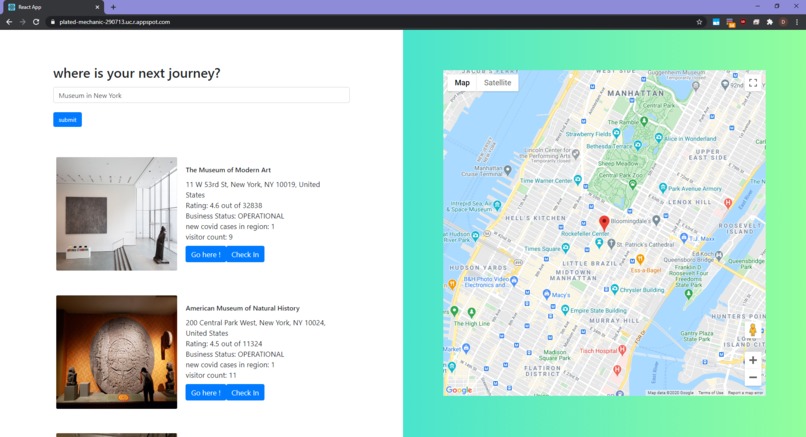Screen dimensions: 806x437
Task: Toggle fullscreen map view
Action: [x=753, y=83]
